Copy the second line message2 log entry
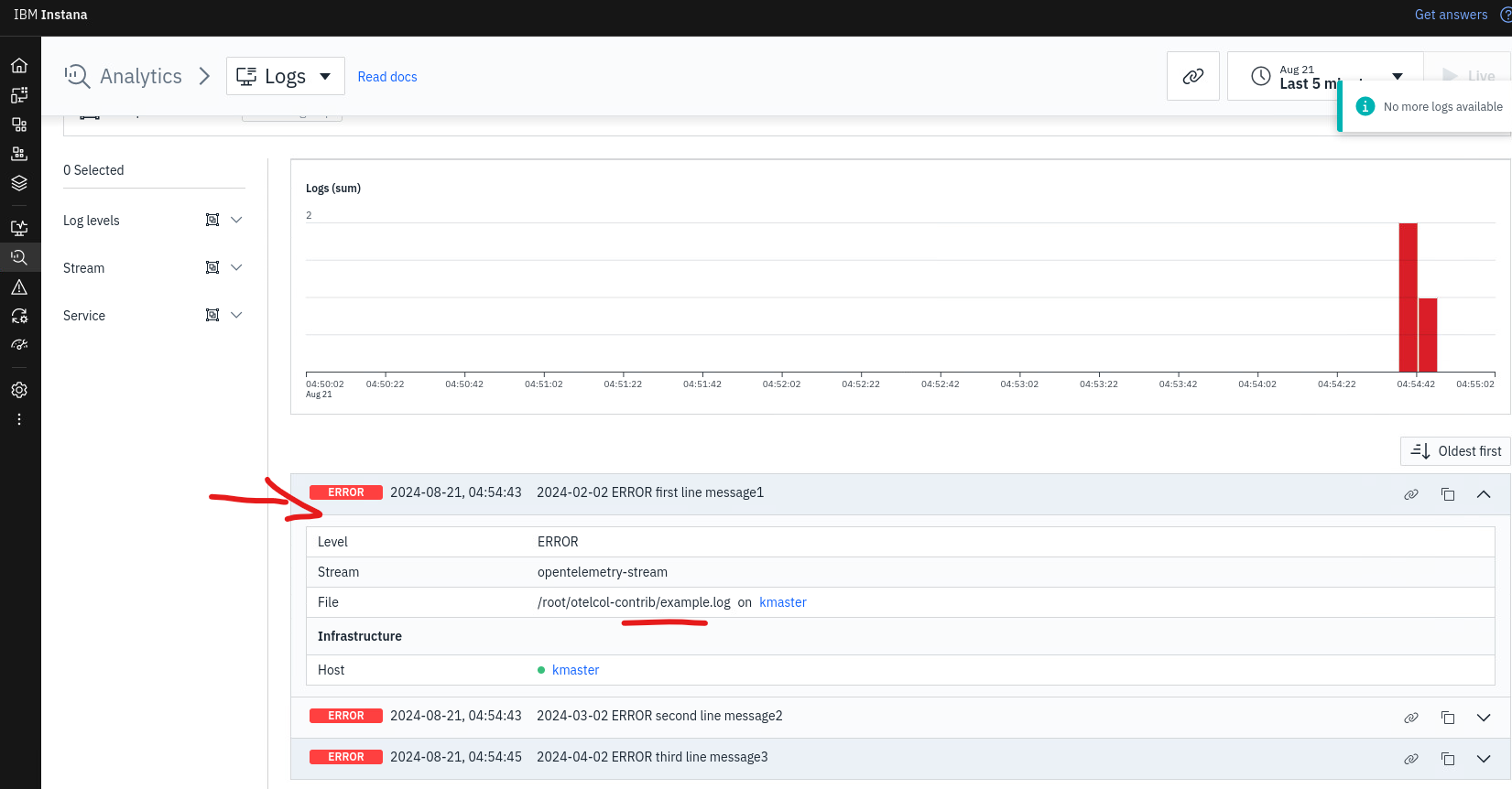 (1448, 718)
